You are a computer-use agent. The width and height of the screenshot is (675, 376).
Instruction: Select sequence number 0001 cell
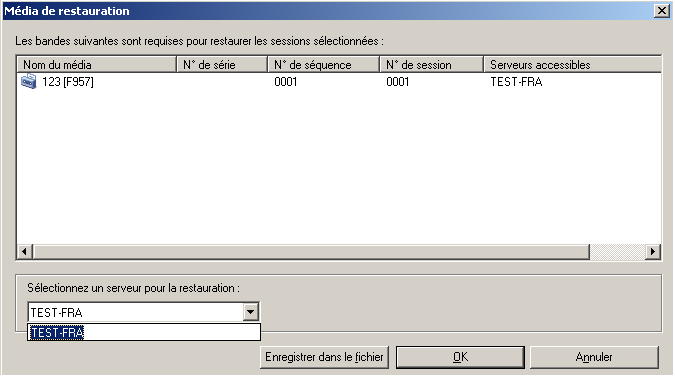[x=286, y=81]
